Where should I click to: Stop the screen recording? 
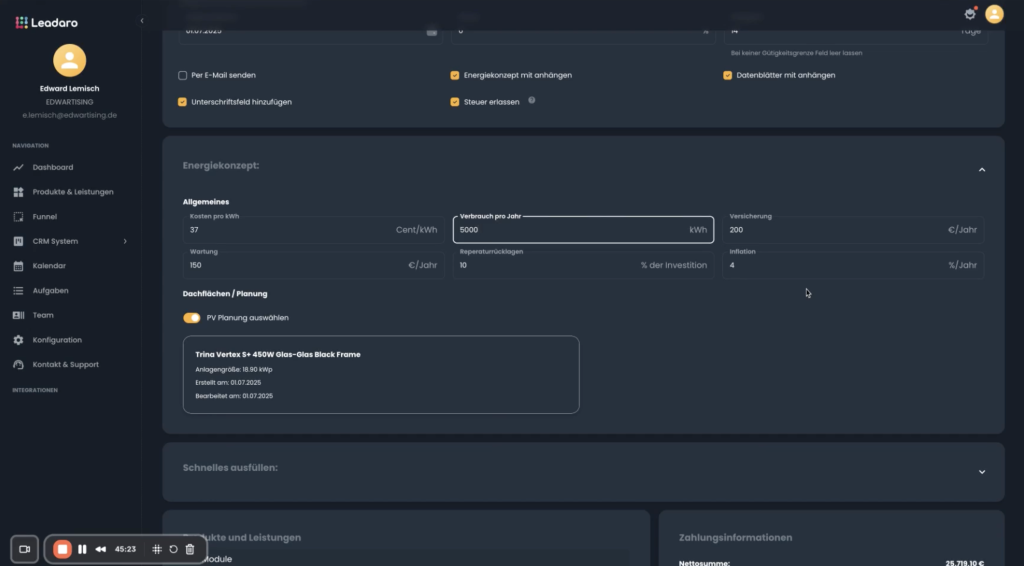tap(62, 549)
